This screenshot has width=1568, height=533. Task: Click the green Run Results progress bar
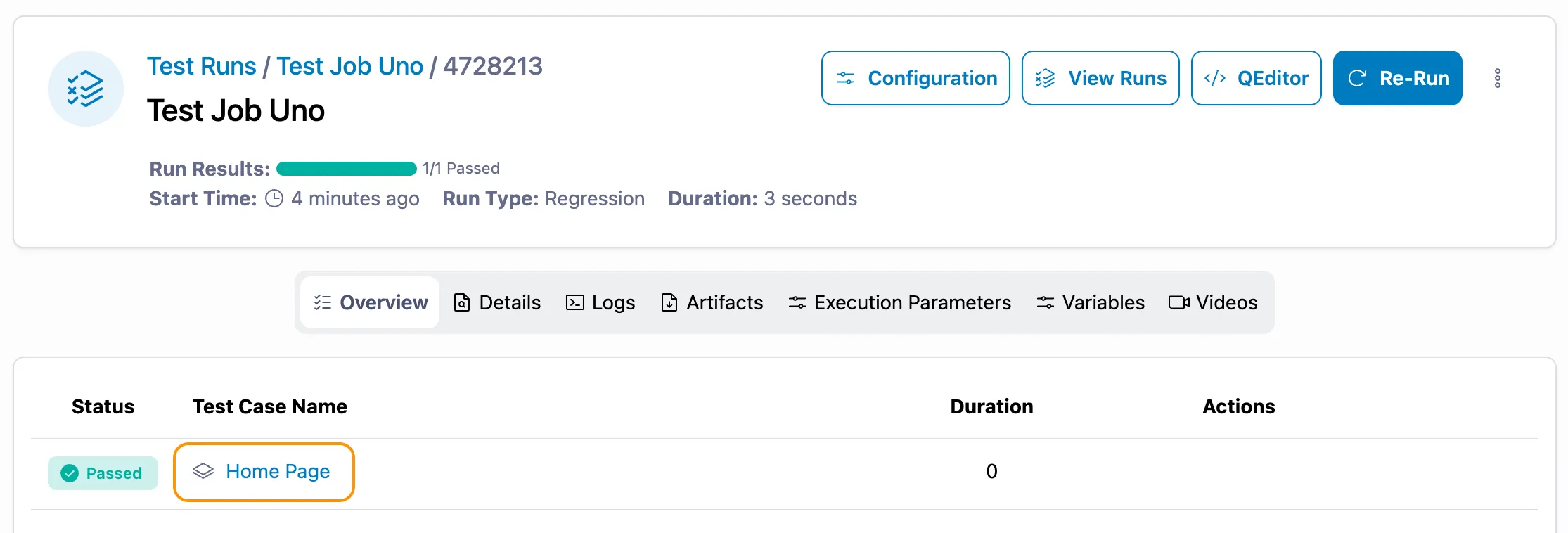pyautogui.click(x=346, y=169)
